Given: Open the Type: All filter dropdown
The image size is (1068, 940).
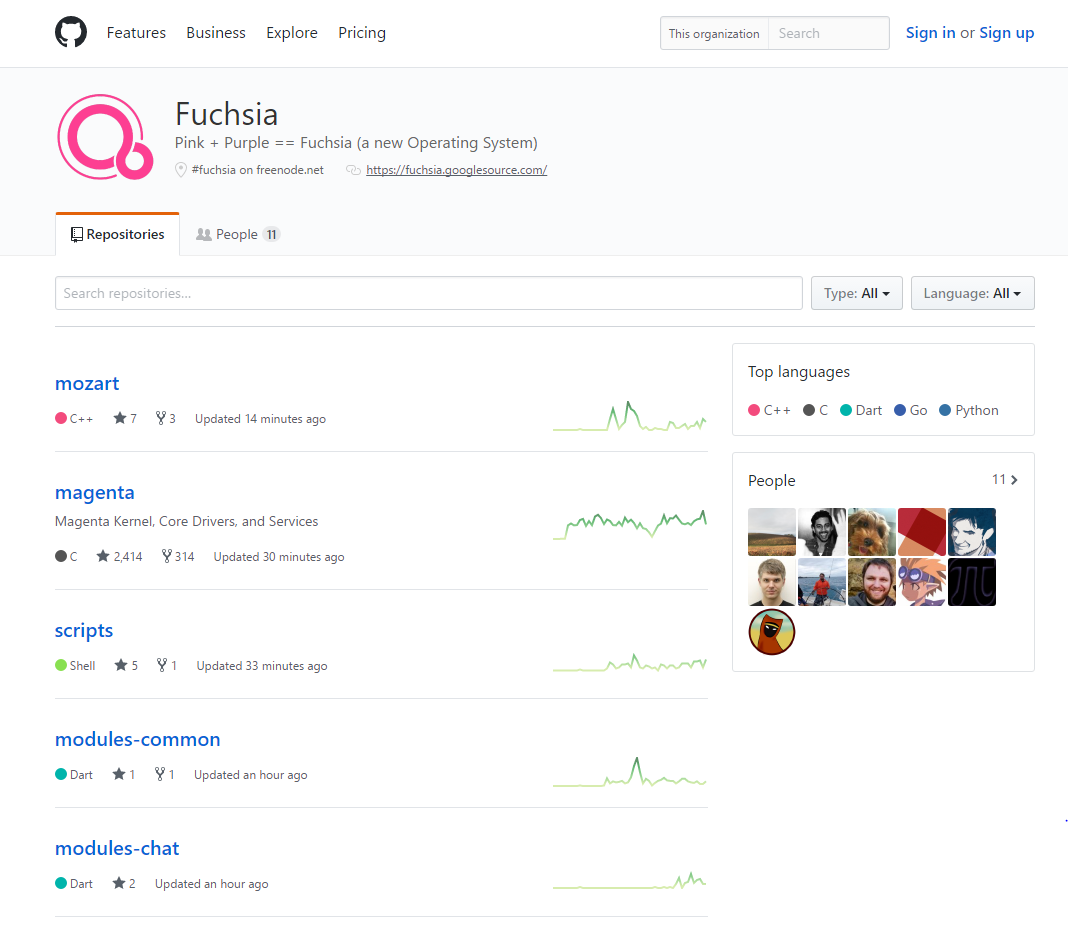Looking at the screenshot, I should pyautogui.click(x=857, y=293).
